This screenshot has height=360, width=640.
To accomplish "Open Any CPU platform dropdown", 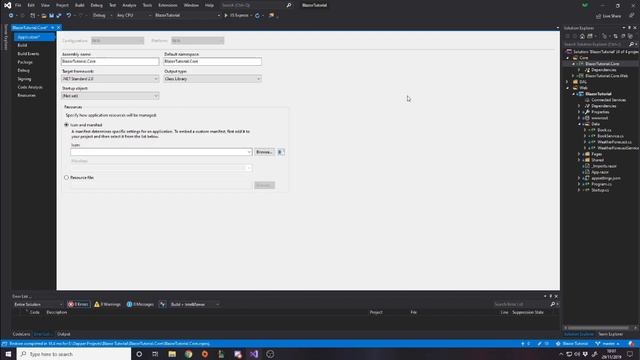I will pos(133,16).
